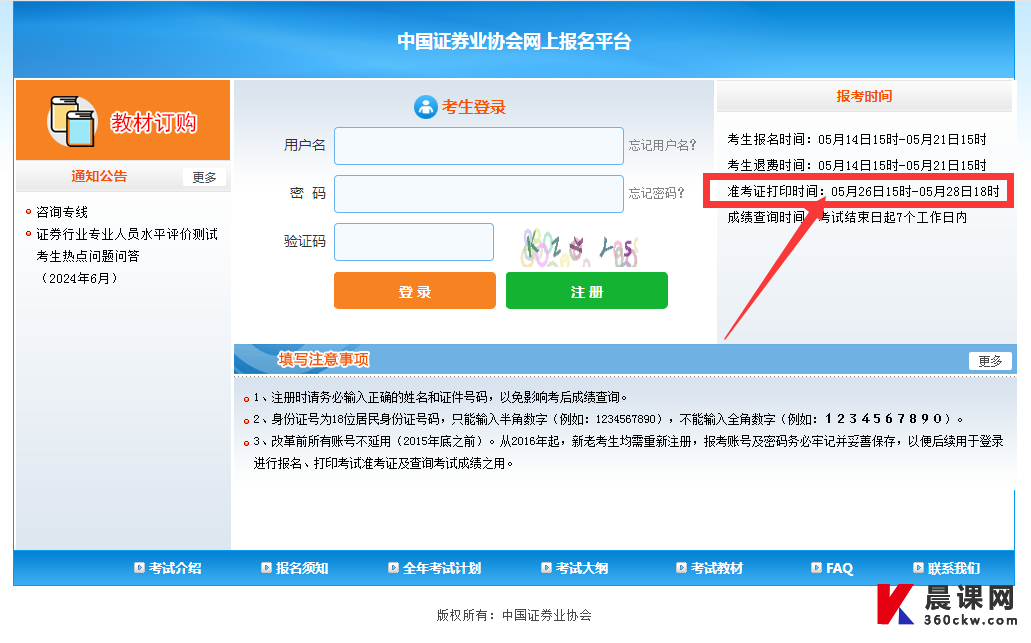Click the candidate login user icon
Screen dimensions: 1031x643
(x=425, y=107)
